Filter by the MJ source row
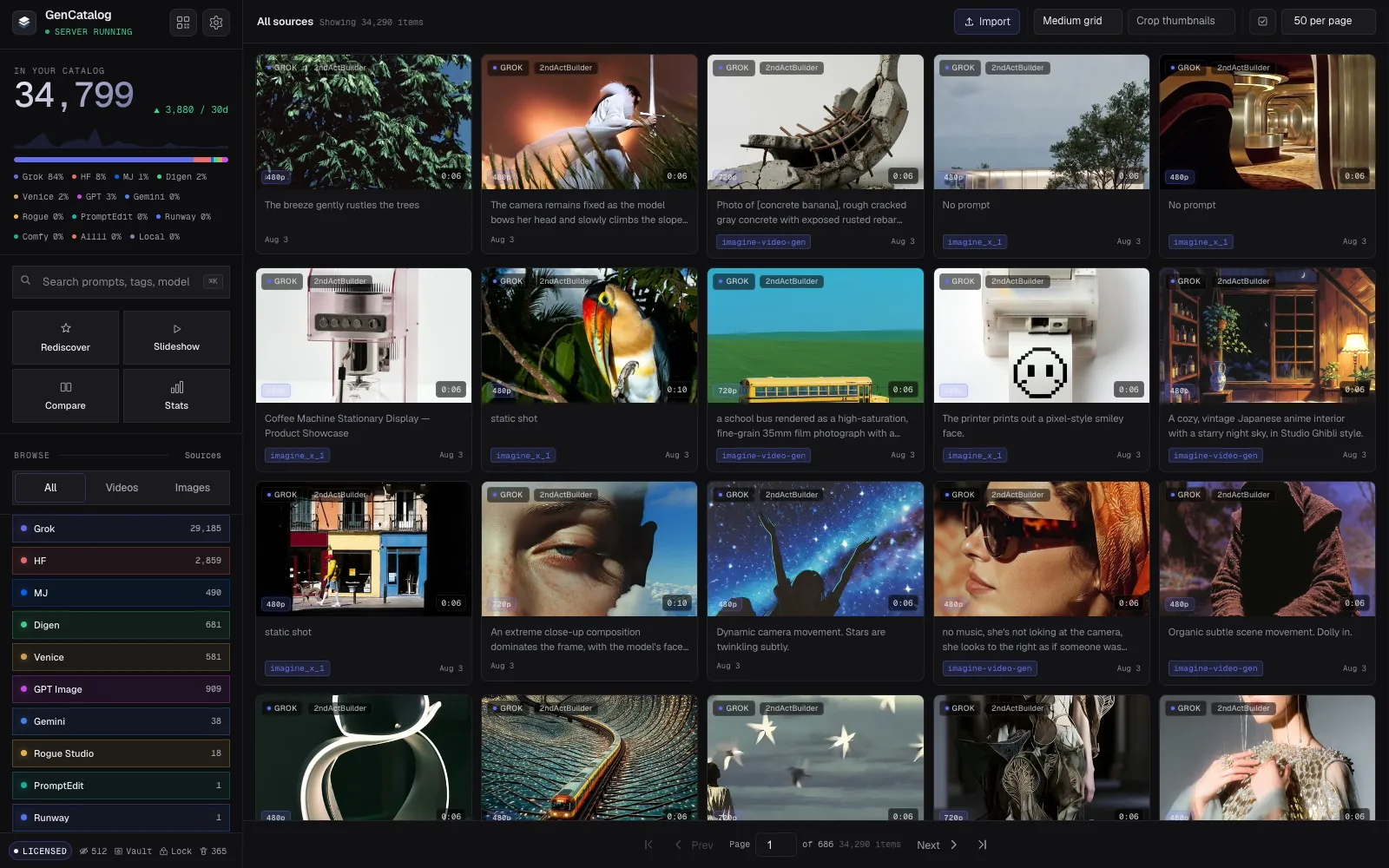Image resolution: width=1389 pixels, height=868 pixels. (121, 593)
